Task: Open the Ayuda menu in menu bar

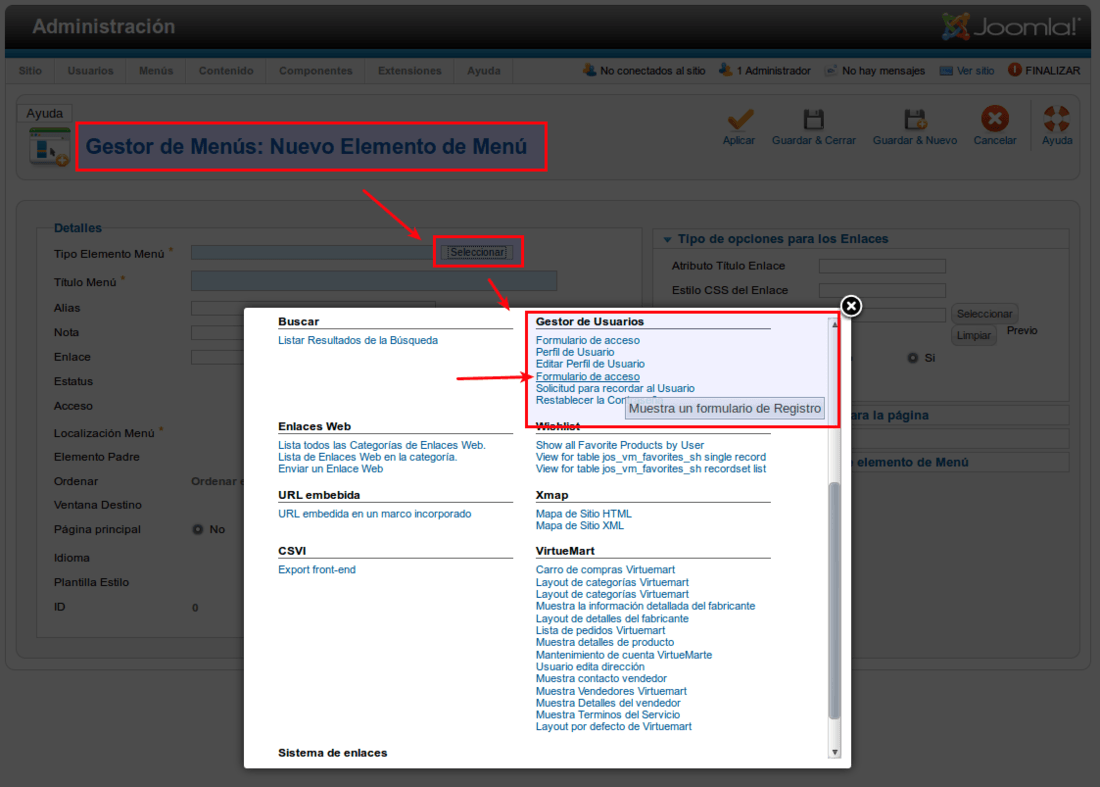Action: click(x=484, y=71)
